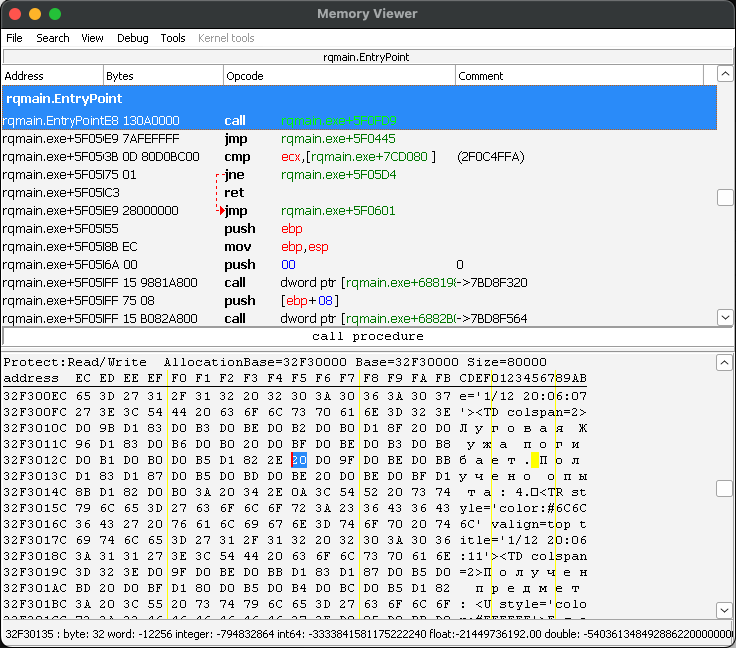
Task: Select the jmp rqmain.exe+5F0445 row
Action: pyautogui.click(x=359, y=139)
